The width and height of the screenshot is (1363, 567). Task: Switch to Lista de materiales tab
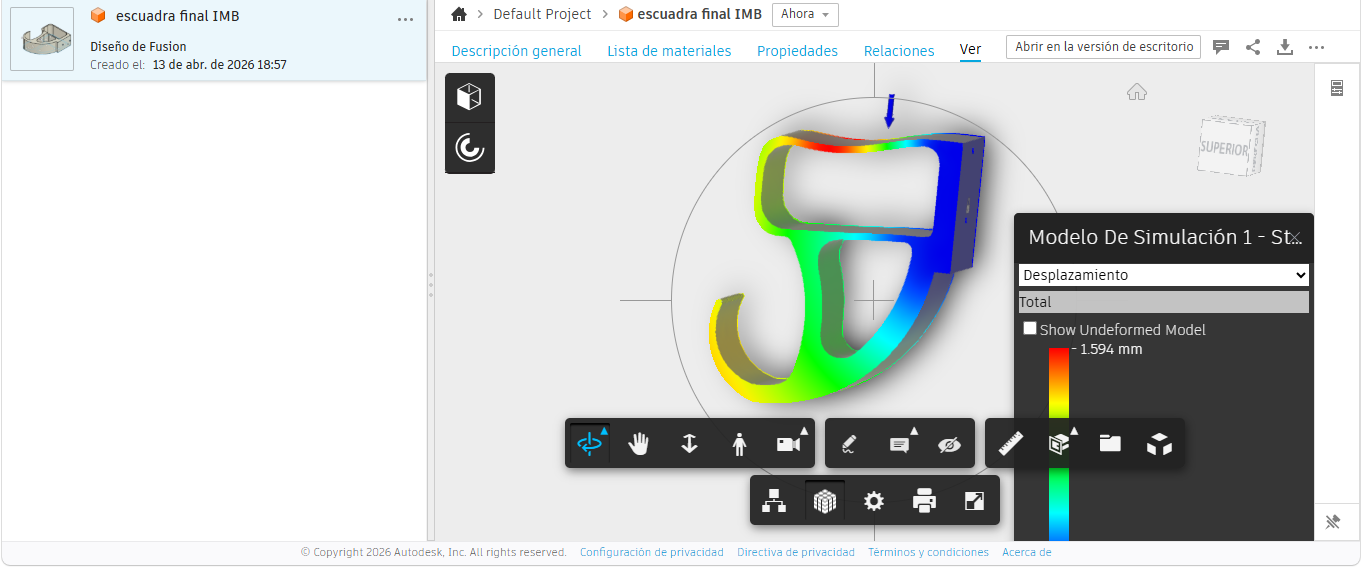[669, 51]
